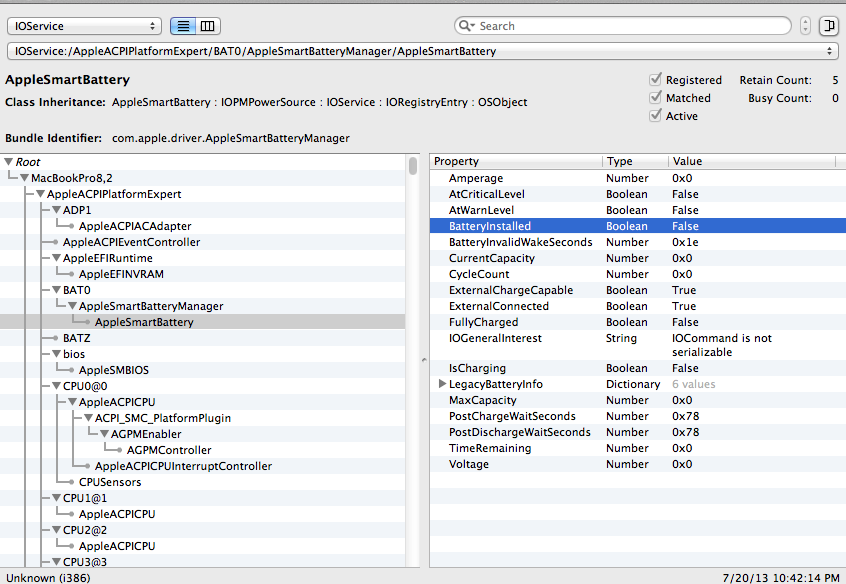Toggle the inspector pane icon
846x584 pixels.
click(828, 26)
